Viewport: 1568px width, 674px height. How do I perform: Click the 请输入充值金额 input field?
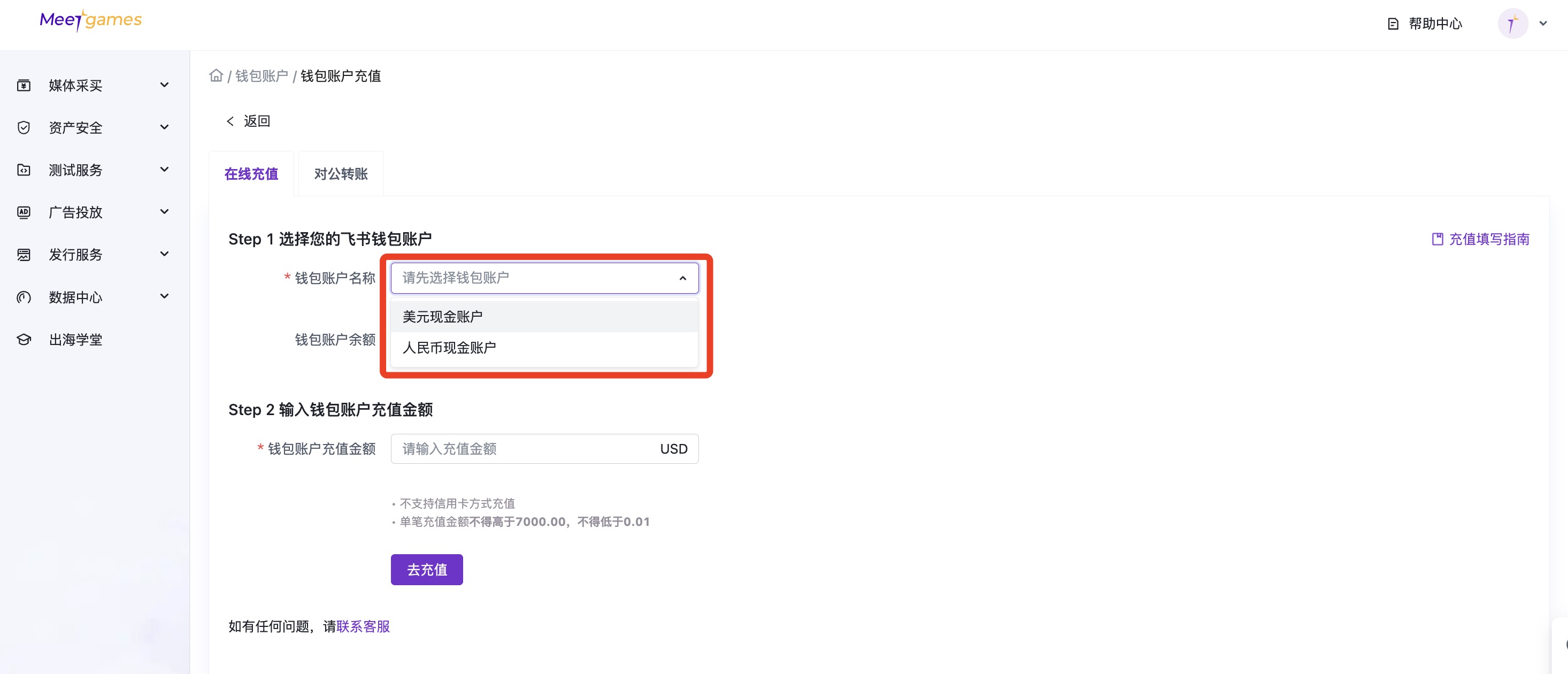coord(544,449)
